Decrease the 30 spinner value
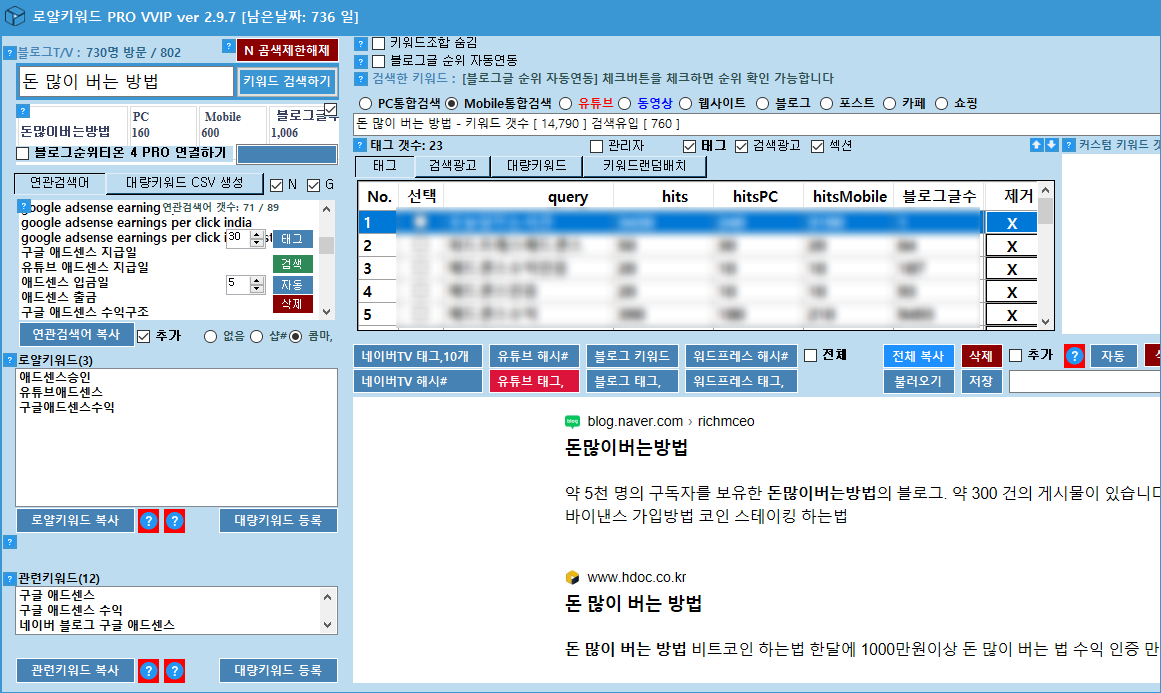Image resolution: width=1161 pixels, height=693 pixels. [x=257, y=242]
